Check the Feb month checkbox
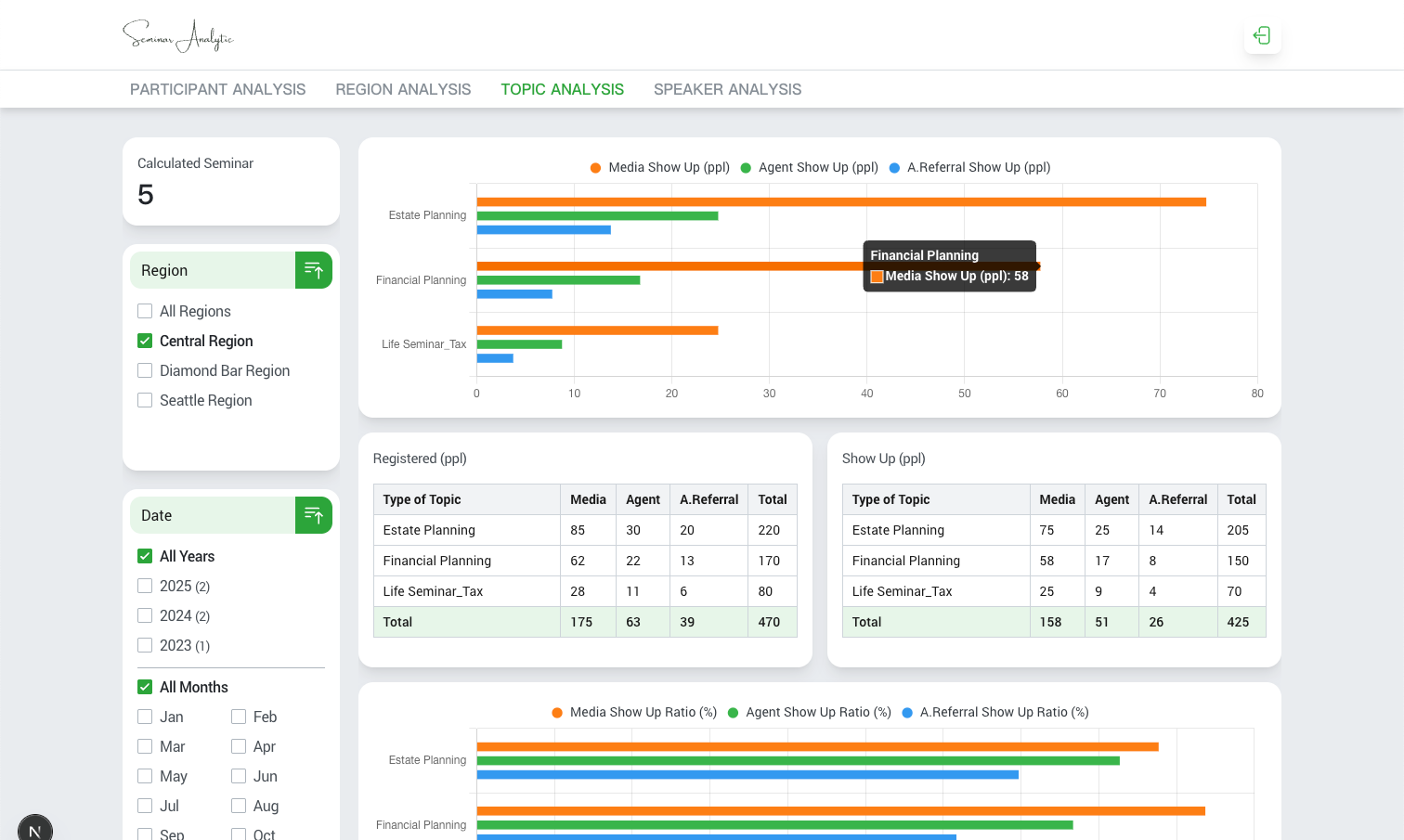The width and height of the screenshot is (1404, 840). (239, 717)
